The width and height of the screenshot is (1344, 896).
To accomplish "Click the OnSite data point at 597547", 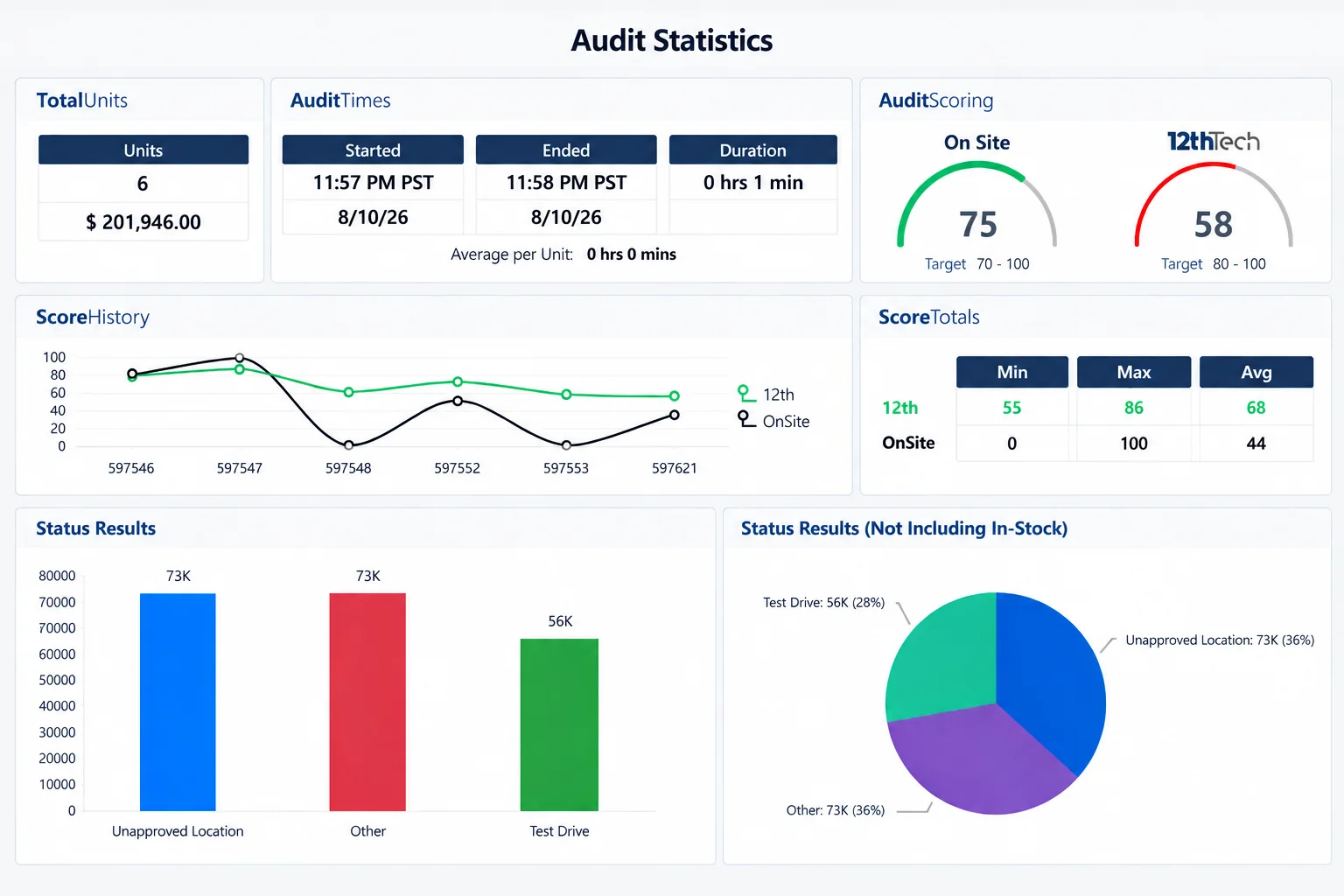I will [x=240, y=358].
